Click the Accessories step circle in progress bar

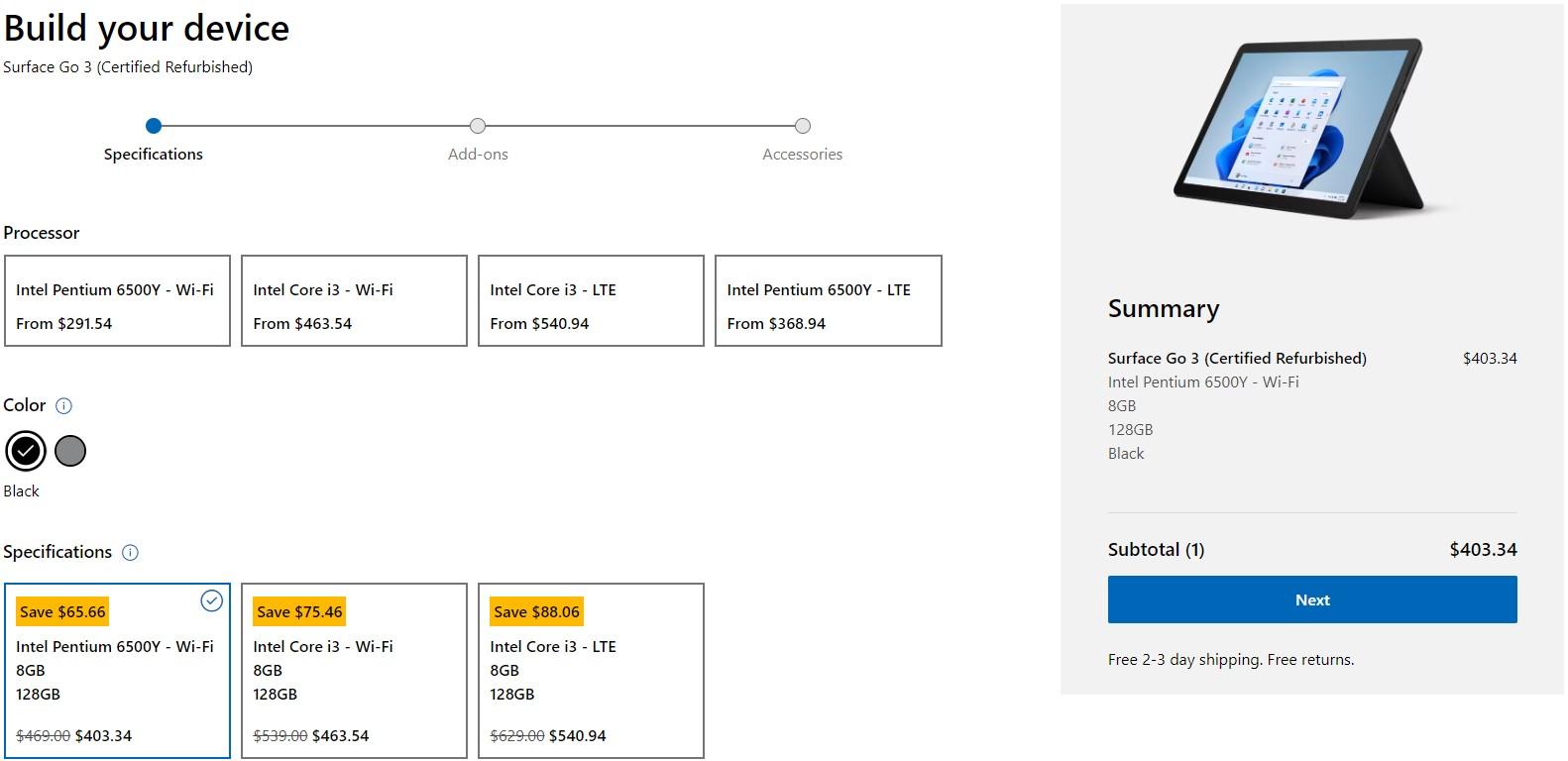point(803,126)
